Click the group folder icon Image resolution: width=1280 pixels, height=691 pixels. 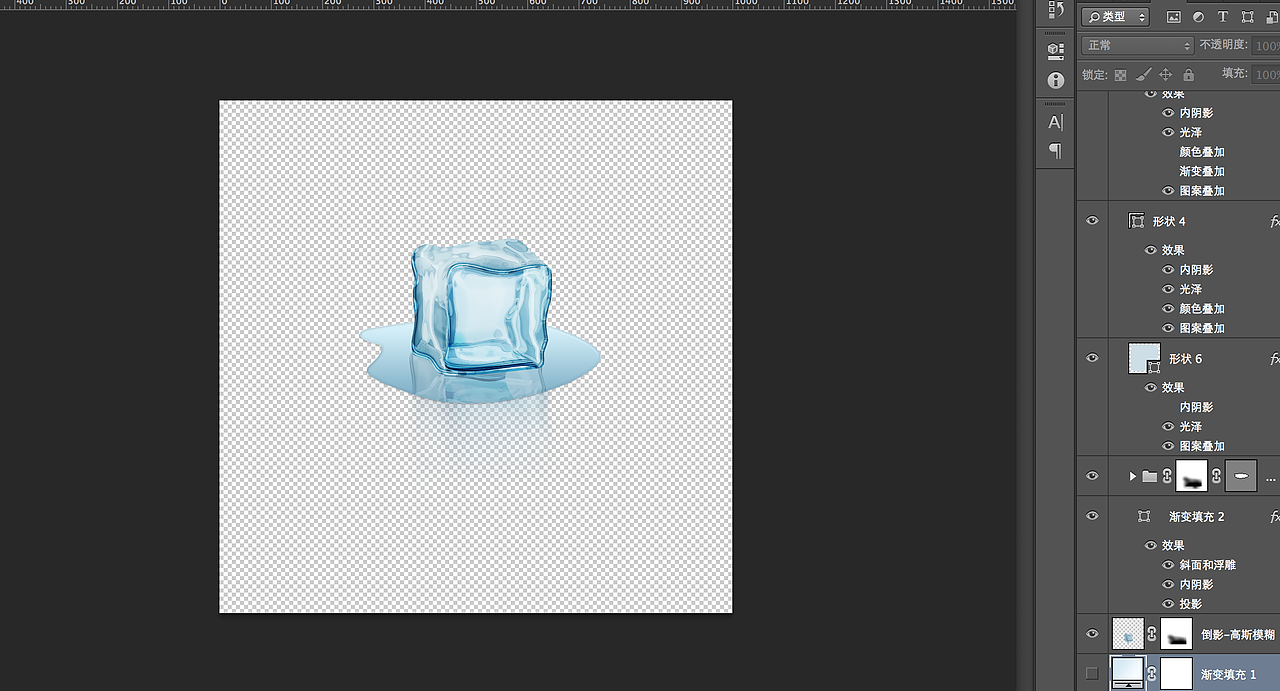click(1150, 476)
